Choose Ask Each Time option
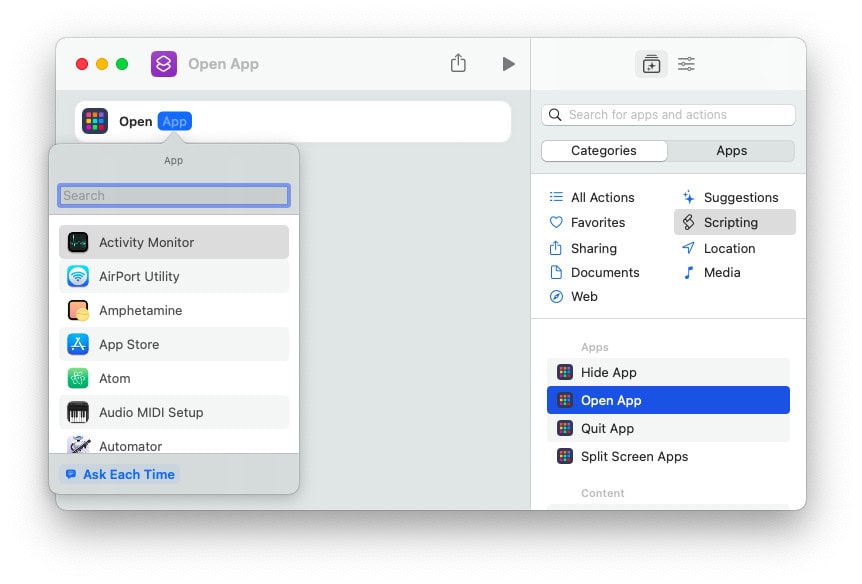Image resolution: width=862 pixels, height=584 pixels. (120, 474)
